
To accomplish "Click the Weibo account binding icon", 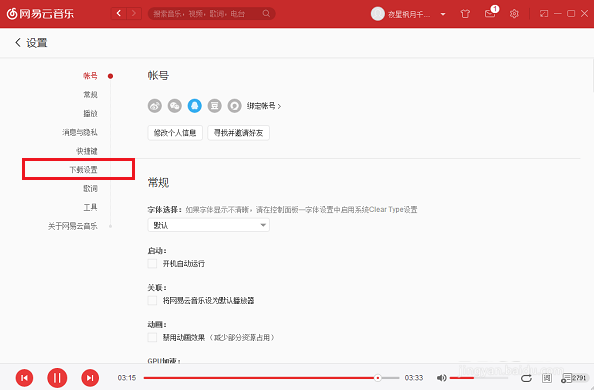I will [155, 106].
